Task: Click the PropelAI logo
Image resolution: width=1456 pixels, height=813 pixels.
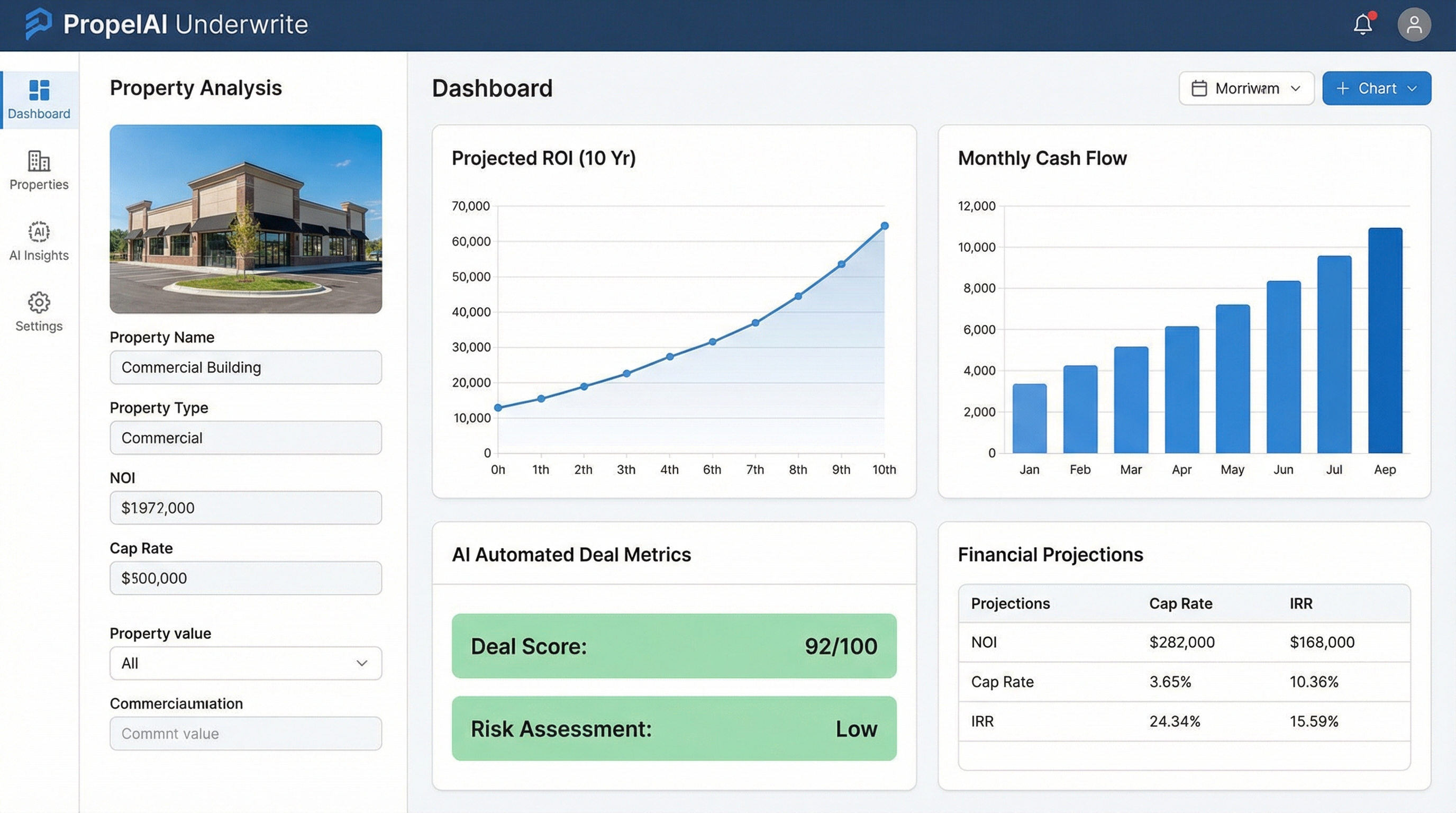Action: click(x=38, y=24)
